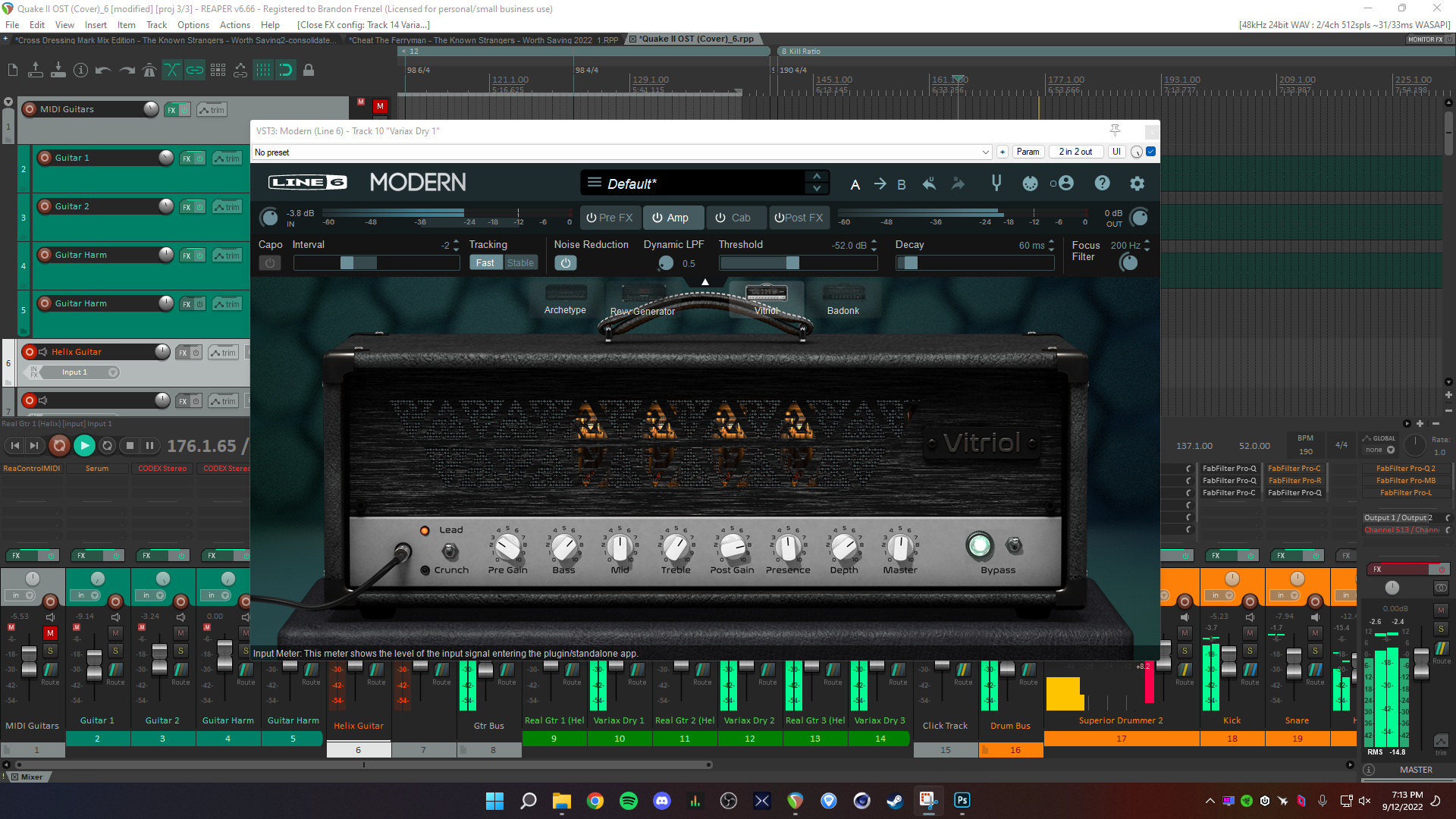Image resolution: width=1456 pixels, height=819 pixels.
Task: Toggle the locking padlock icon
Action: coord(309,70)
